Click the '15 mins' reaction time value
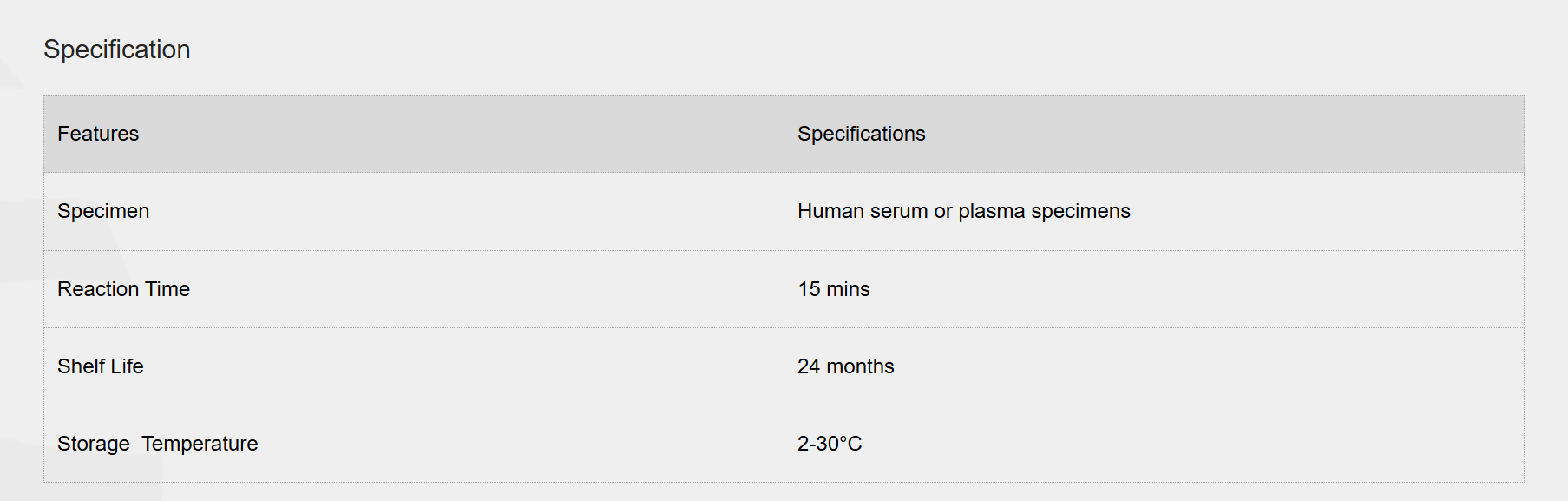1568x501 pixels. tap(833, 289)
